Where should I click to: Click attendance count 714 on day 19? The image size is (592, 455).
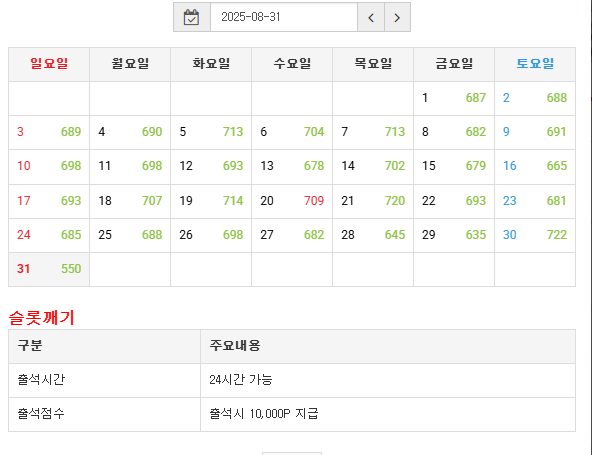(233, 201)
